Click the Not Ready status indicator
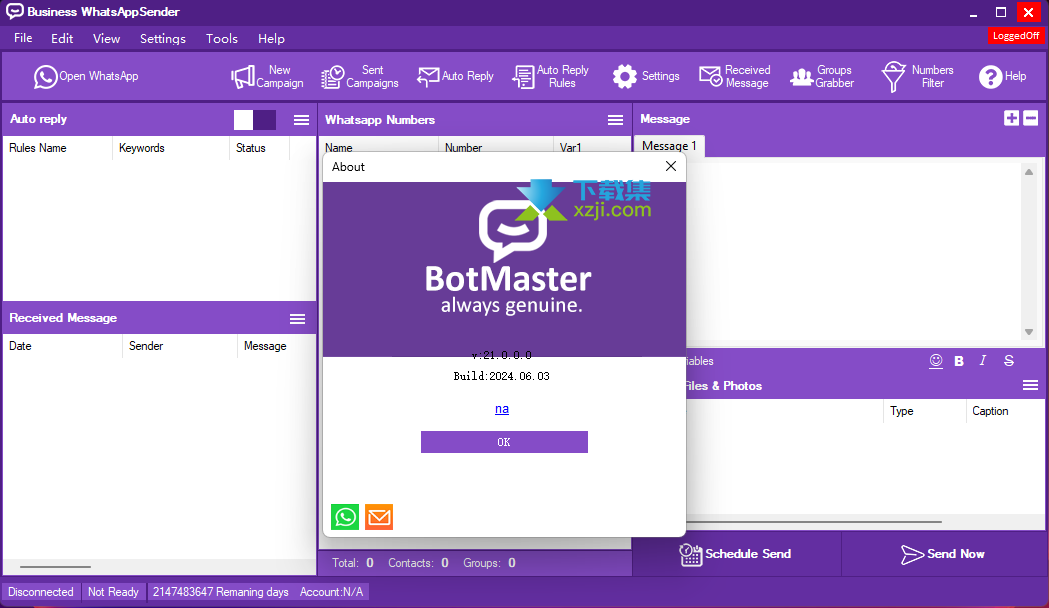 tap(113, 592)
